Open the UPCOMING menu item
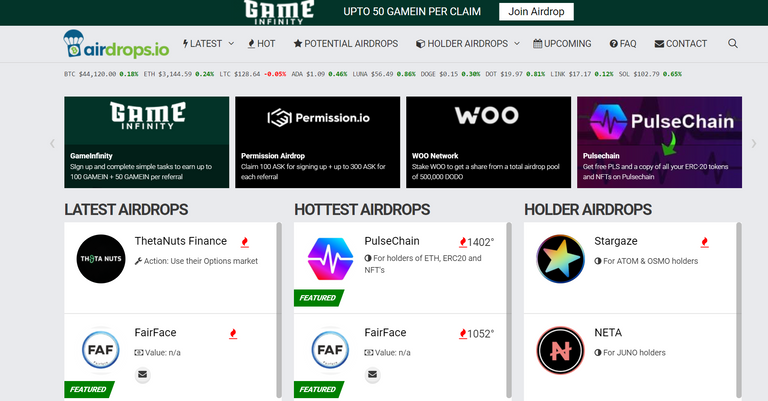The width and height of the screenshot is (768, 401). point(562,44)
